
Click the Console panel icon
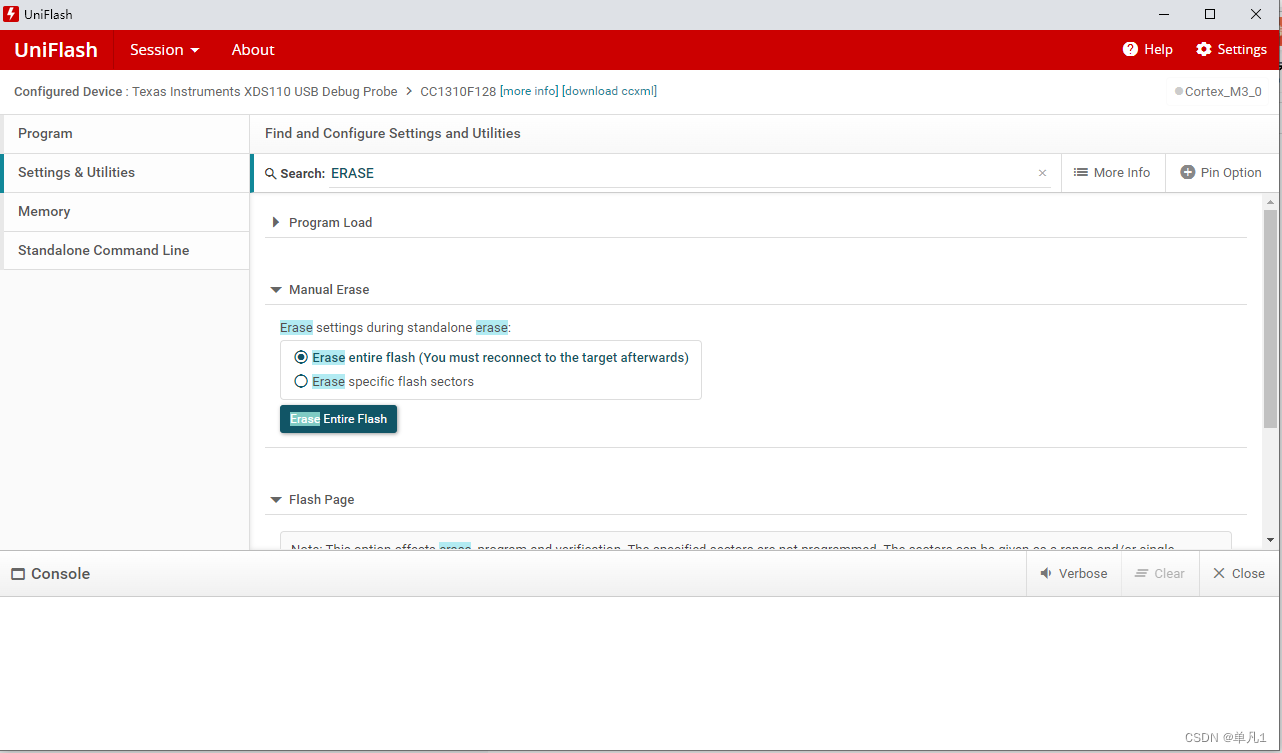(x=18, y=574)
